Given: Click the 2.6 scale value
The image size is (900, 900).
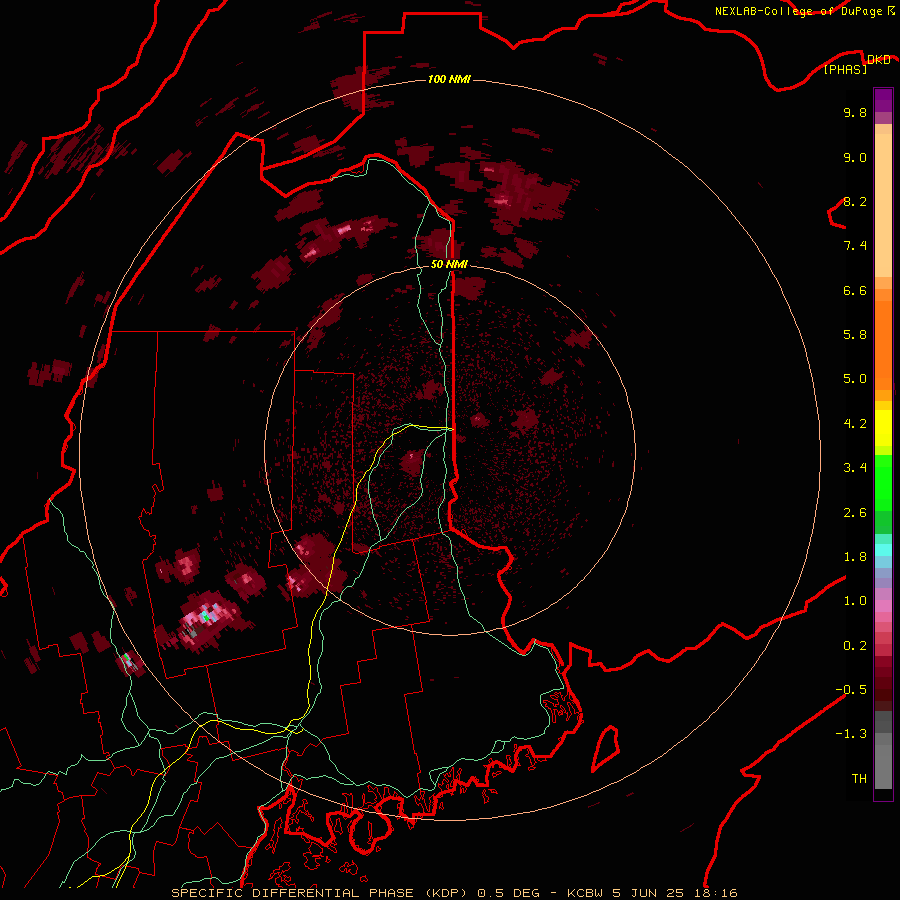Looking at the screenshot, I should tap(855, 513).
